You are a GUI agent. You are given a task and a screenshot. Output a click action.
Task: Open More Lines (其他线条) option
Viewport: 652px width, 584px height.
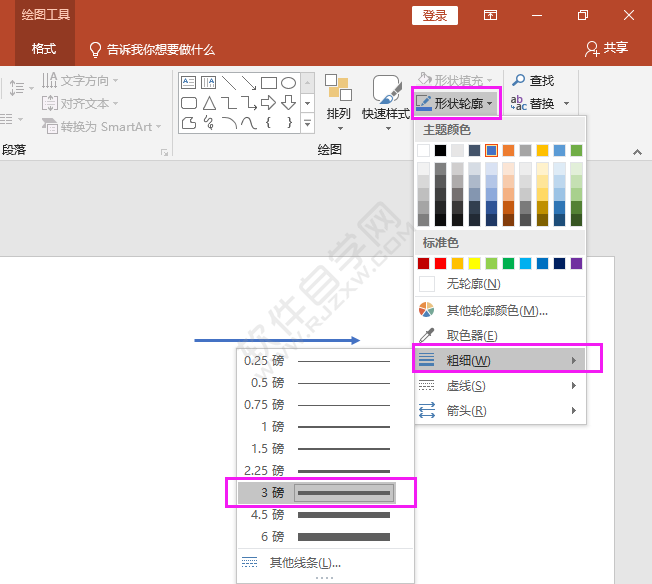point(325,562)
